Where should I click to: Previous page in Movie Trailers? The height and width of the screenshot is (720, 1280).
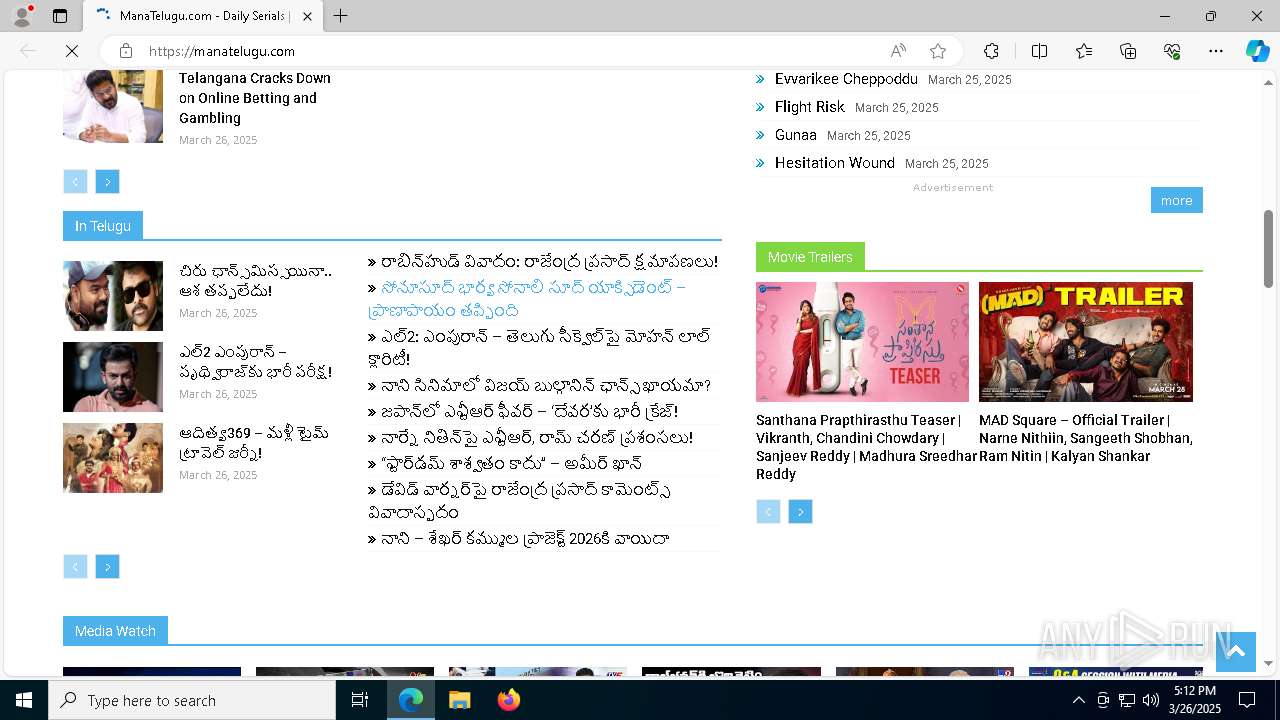768,512
